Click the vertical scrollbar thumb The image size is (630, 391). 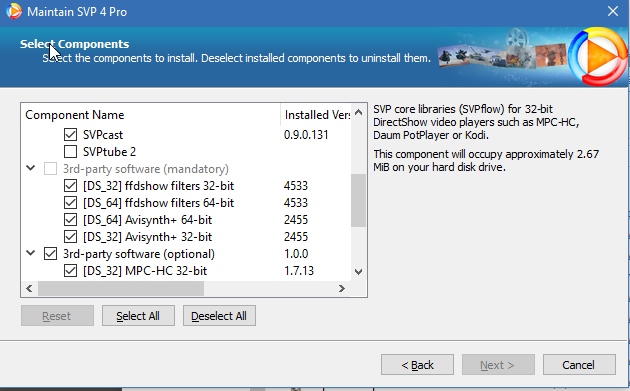[358, 201]
